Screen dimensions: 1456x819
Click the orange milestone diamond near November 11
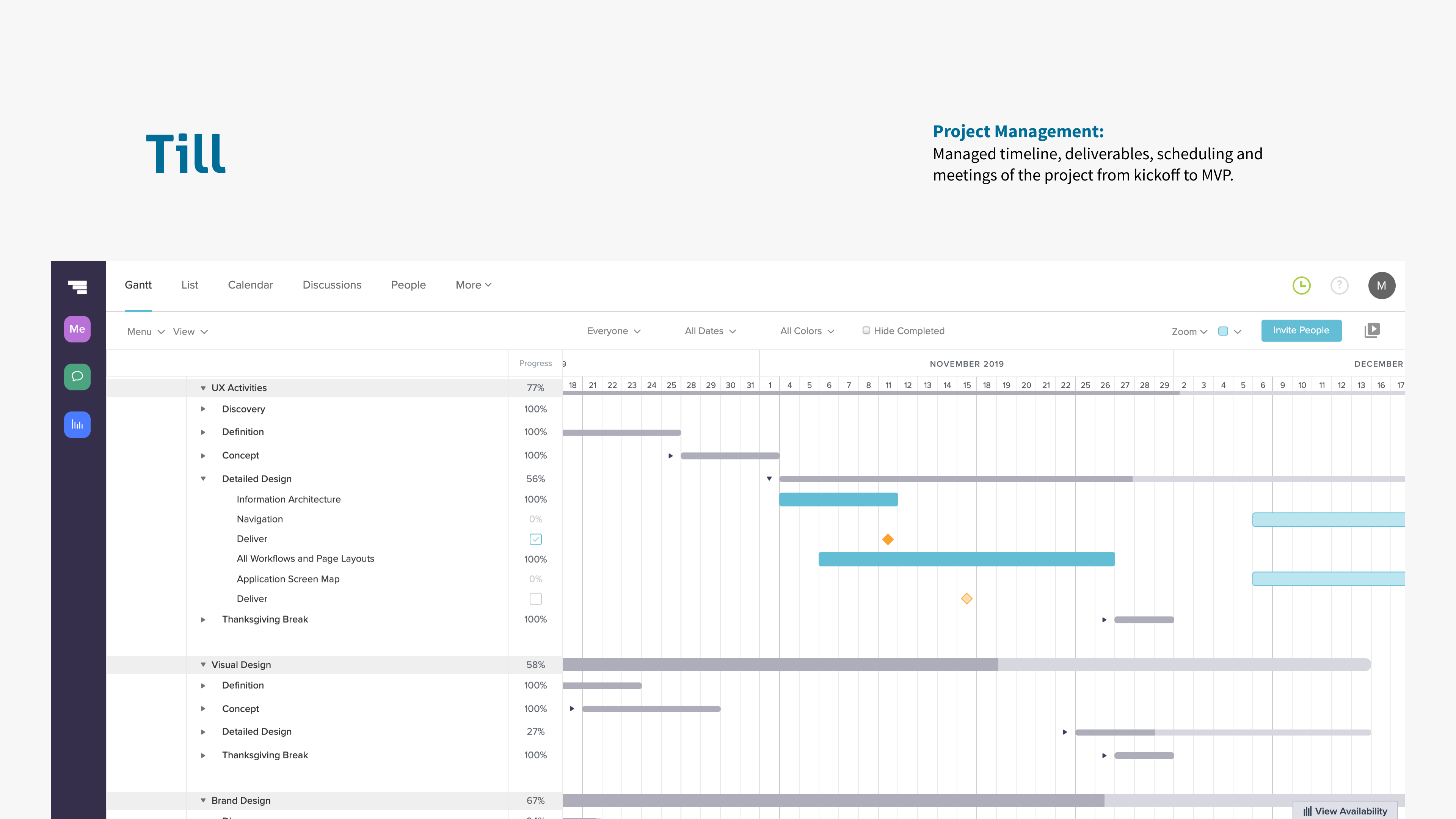(x=887, y=539)
